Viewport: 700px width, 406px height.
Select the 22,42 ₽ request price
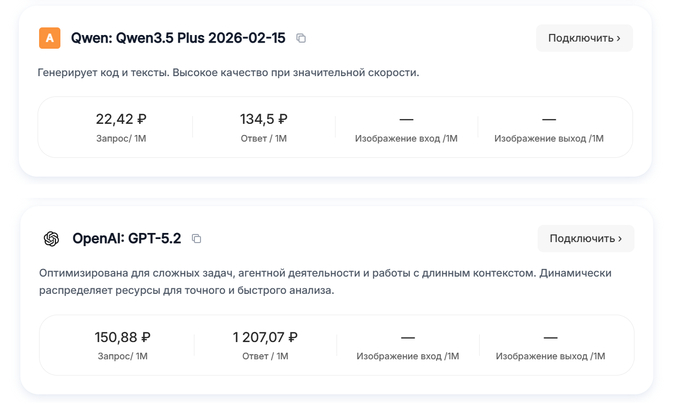(x=121, y=119)
